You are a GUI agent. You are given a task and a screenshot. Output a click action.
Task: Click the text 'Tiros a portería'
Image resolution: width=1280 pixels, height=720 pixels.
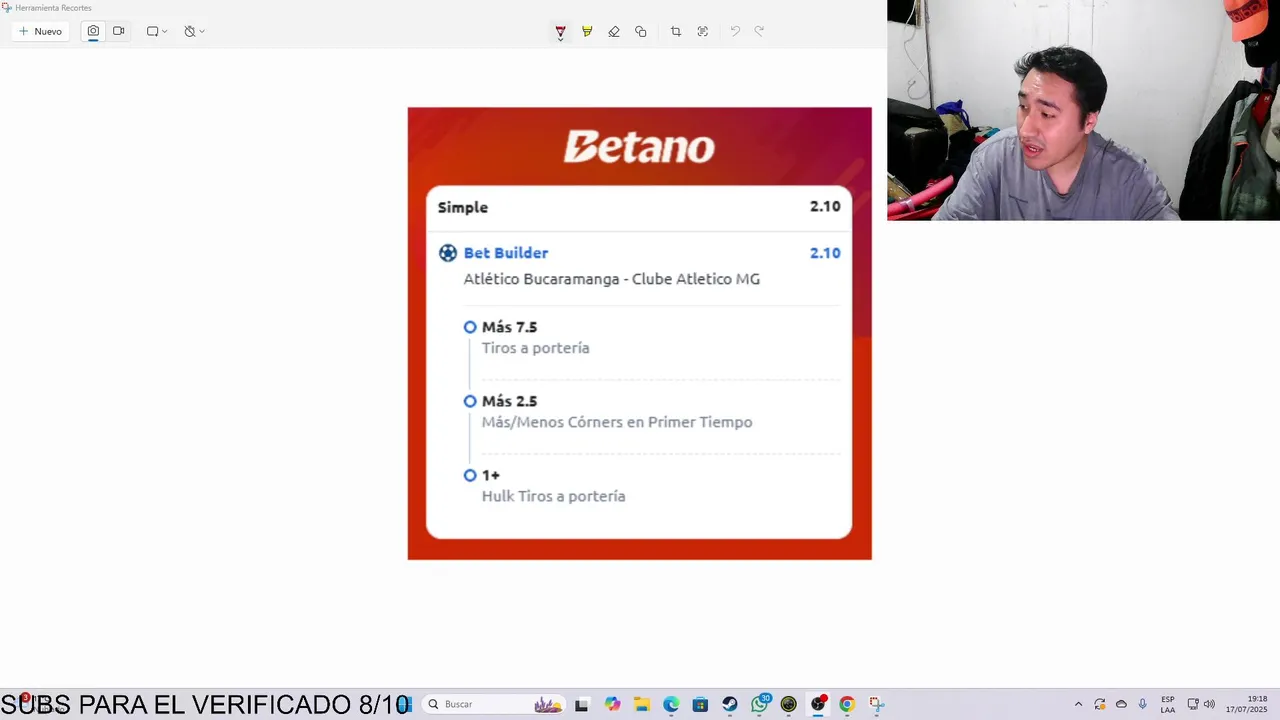coord(535,348)
